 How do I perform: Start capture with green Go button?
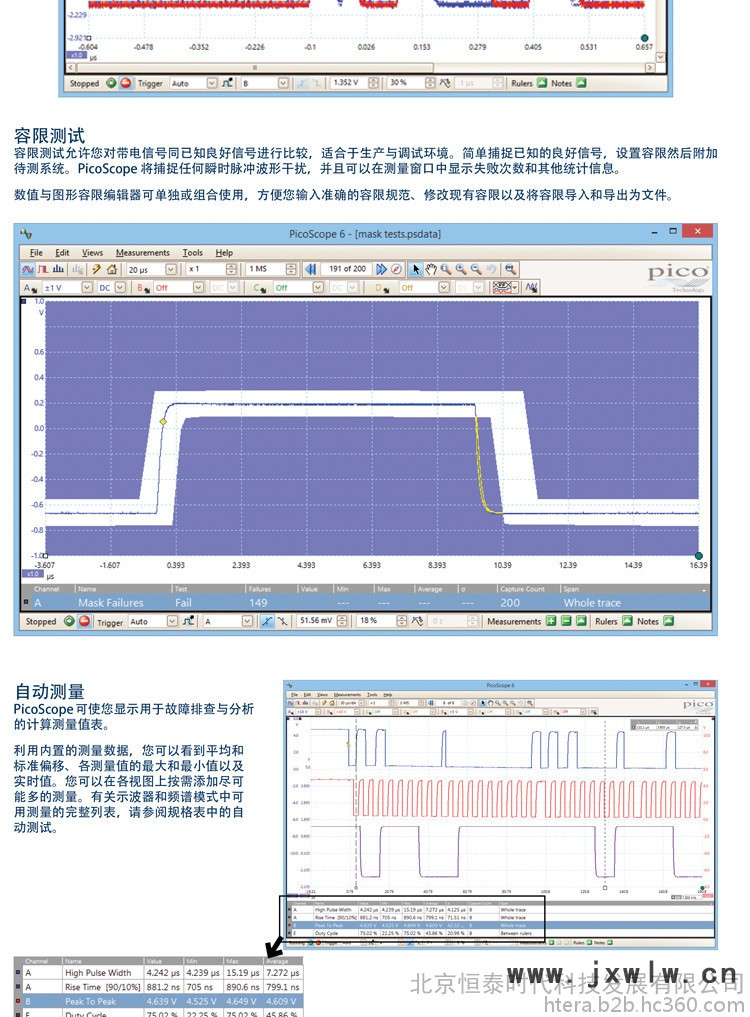click(x=69, y=621)
